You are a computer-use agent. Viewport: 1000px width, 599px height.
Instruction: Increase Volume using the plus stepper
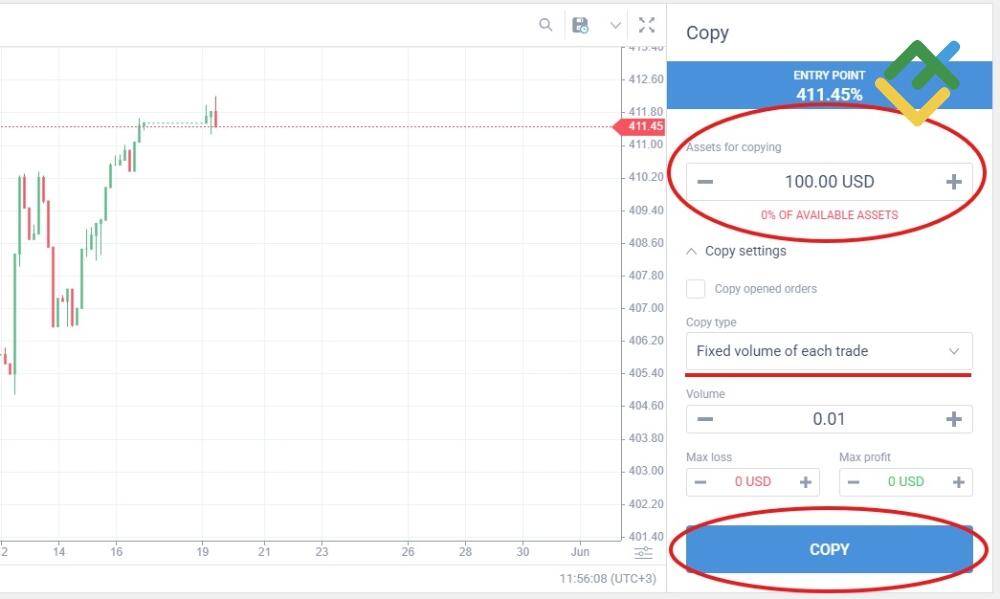954,418
